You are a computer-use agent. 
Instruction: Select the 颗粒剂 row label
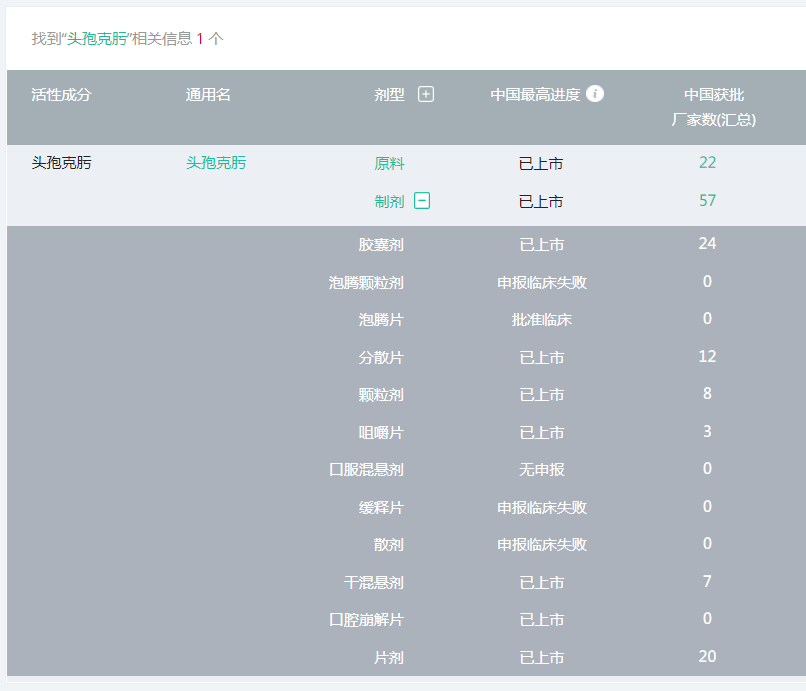(381, 394)
